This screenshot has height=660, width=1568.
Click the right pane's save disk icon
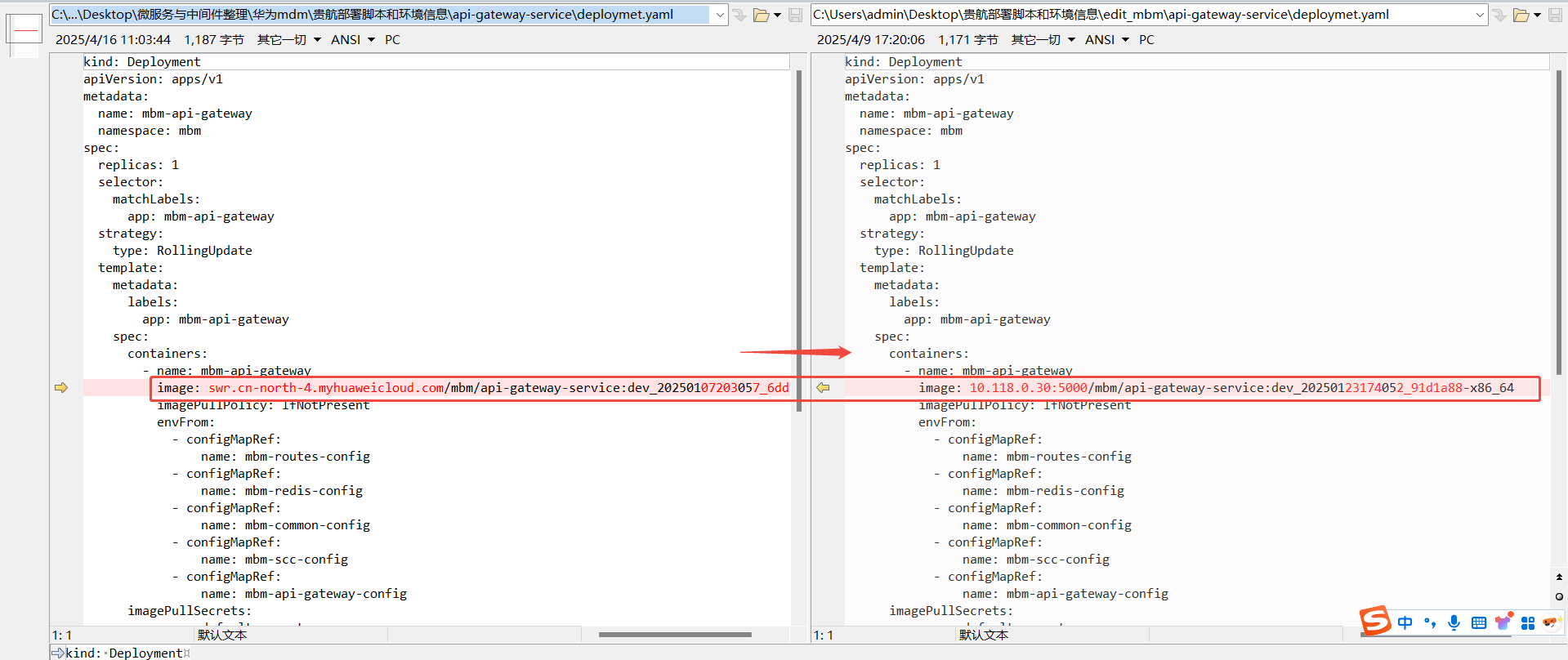[x=1555, y=15]
